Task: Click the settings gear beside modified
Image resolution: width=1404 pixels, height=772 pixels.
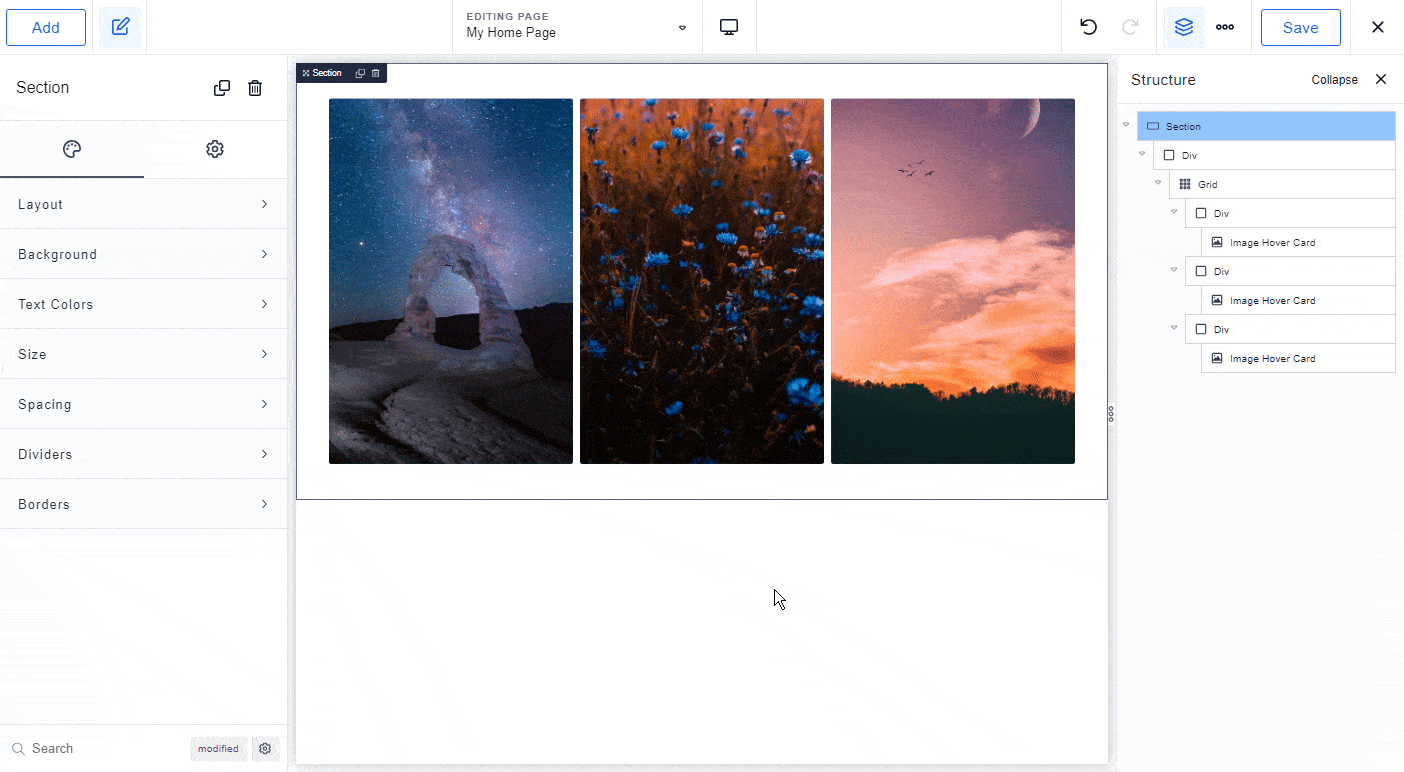Action: [x=265, y=748]
